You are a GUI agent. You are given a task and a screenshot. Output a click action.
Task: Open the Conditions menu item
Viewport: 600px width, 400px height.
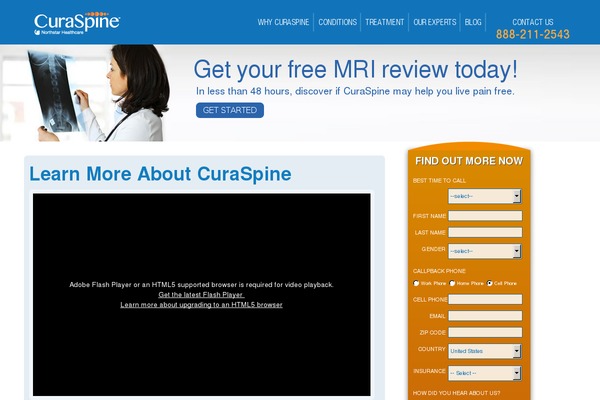(x=338, y=22)
